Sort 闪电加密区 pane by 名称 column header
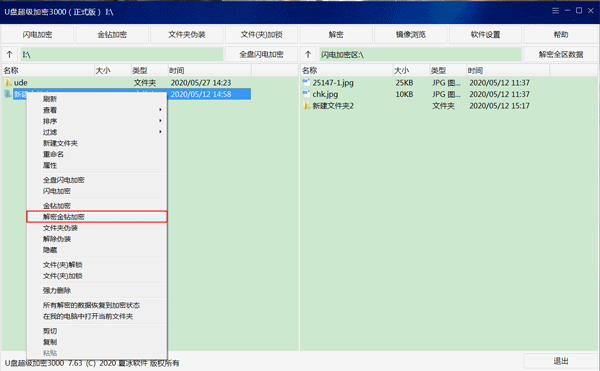The height and width of the screenshot is (371, 600). click(x=347, y=70)
